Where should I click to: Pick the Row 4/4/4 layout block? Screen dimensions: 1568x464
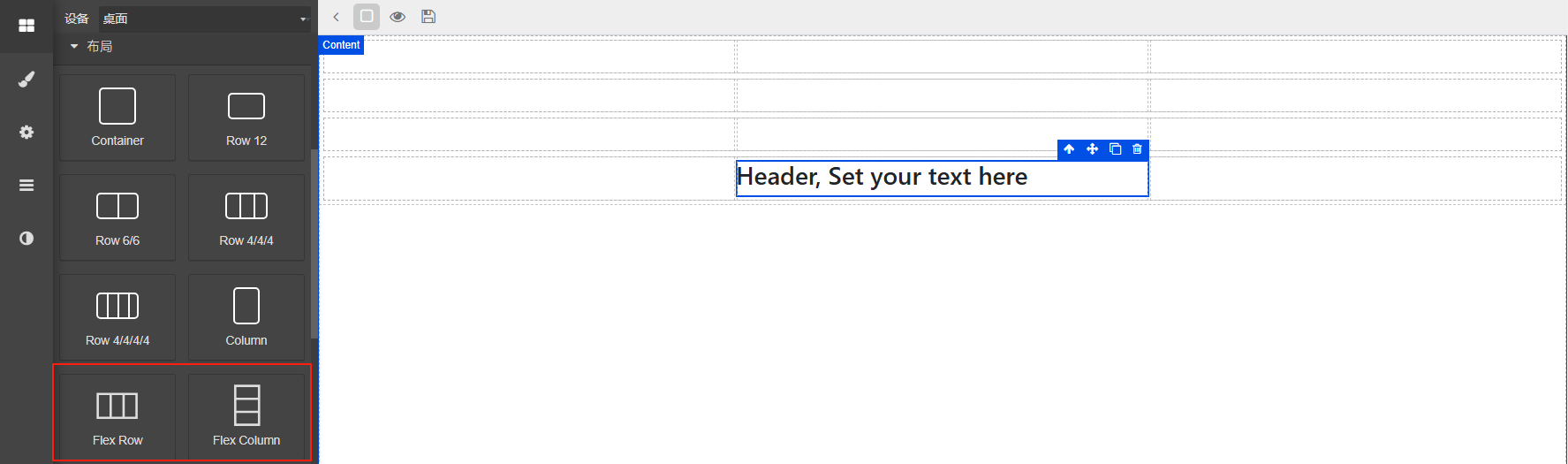246,217
